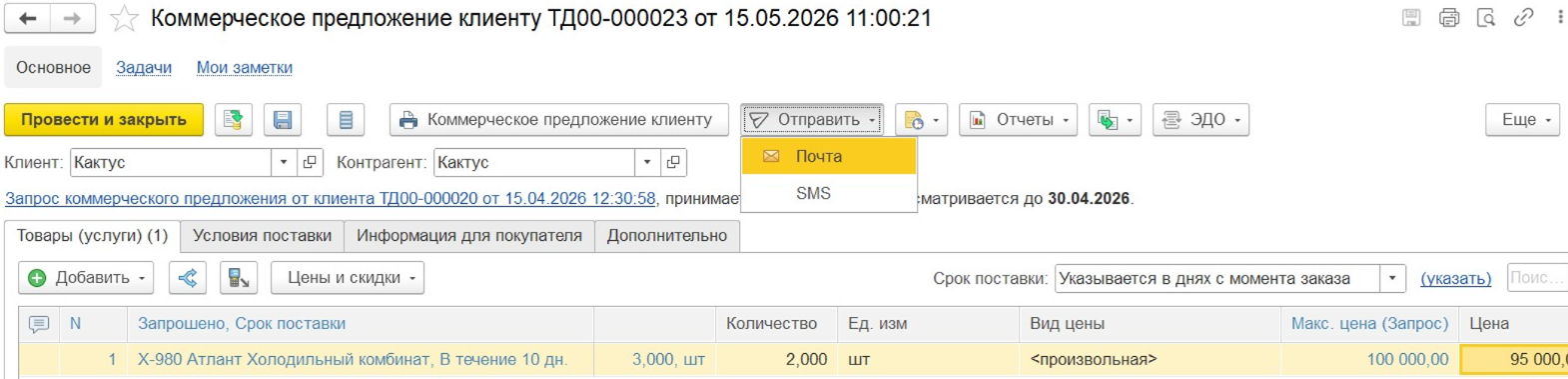Switch to the Условия поставки tab
This screenshot has height=379, width=1568.
[263, 236]
